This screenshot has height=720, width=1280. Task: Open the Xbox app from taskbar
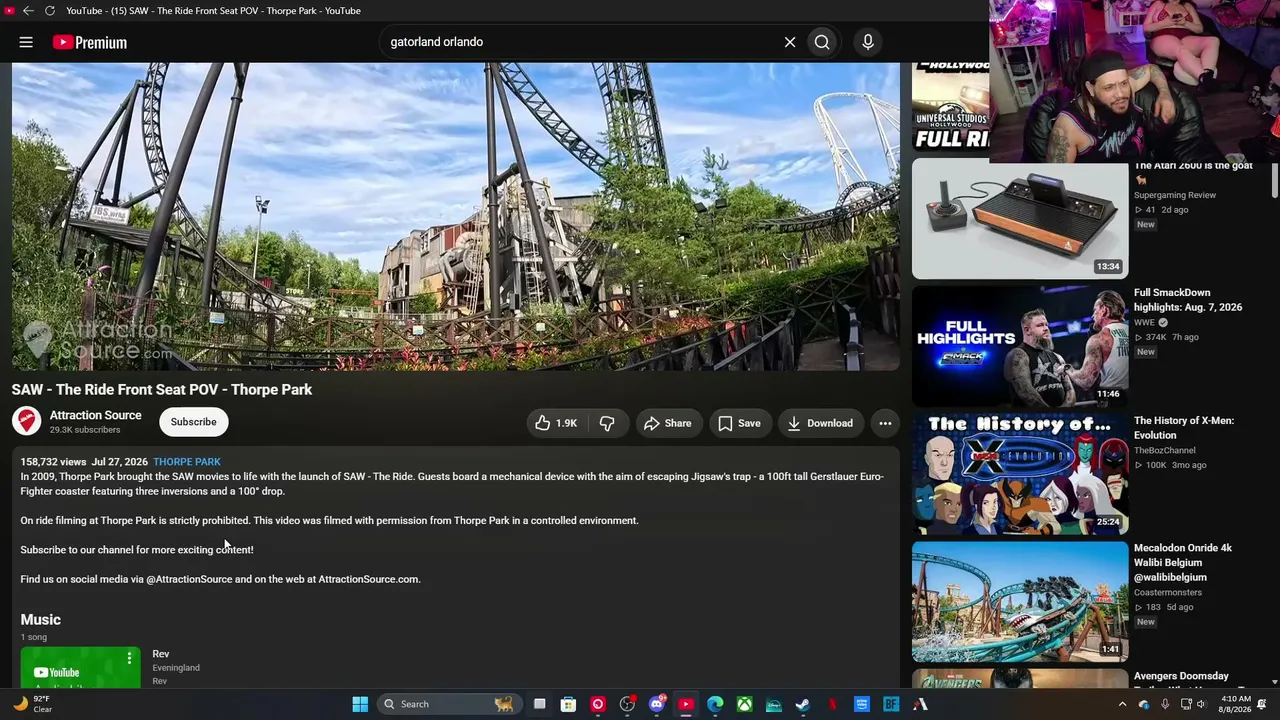click(x=745, y=704)
